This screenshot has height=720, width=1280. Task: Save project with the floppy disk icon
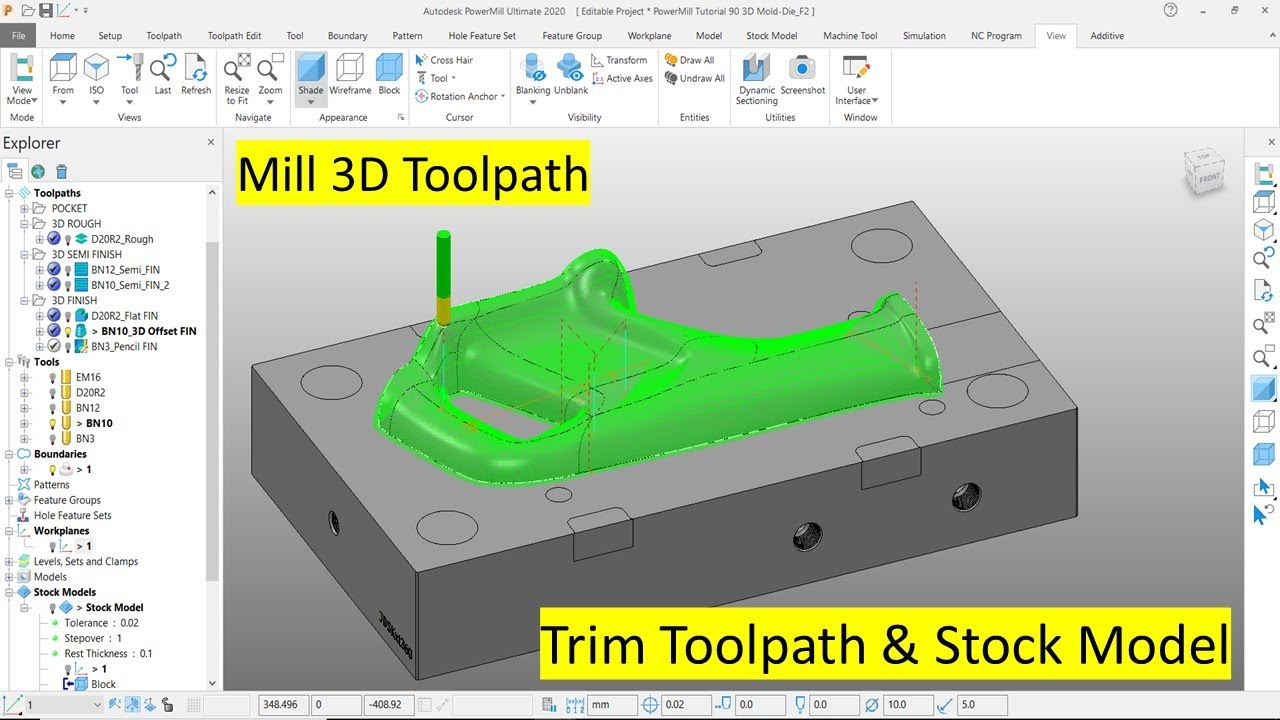point(47,10)
